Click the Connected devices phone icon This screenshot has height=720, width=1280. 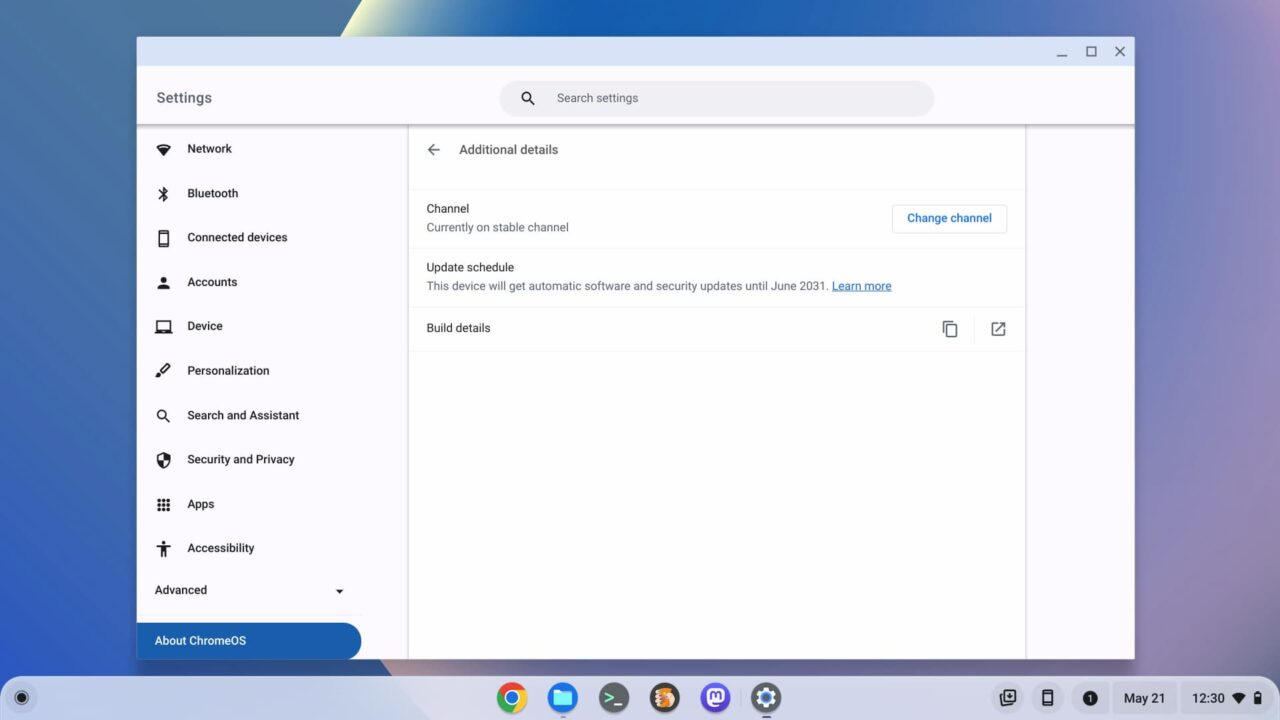coord(164,238)
